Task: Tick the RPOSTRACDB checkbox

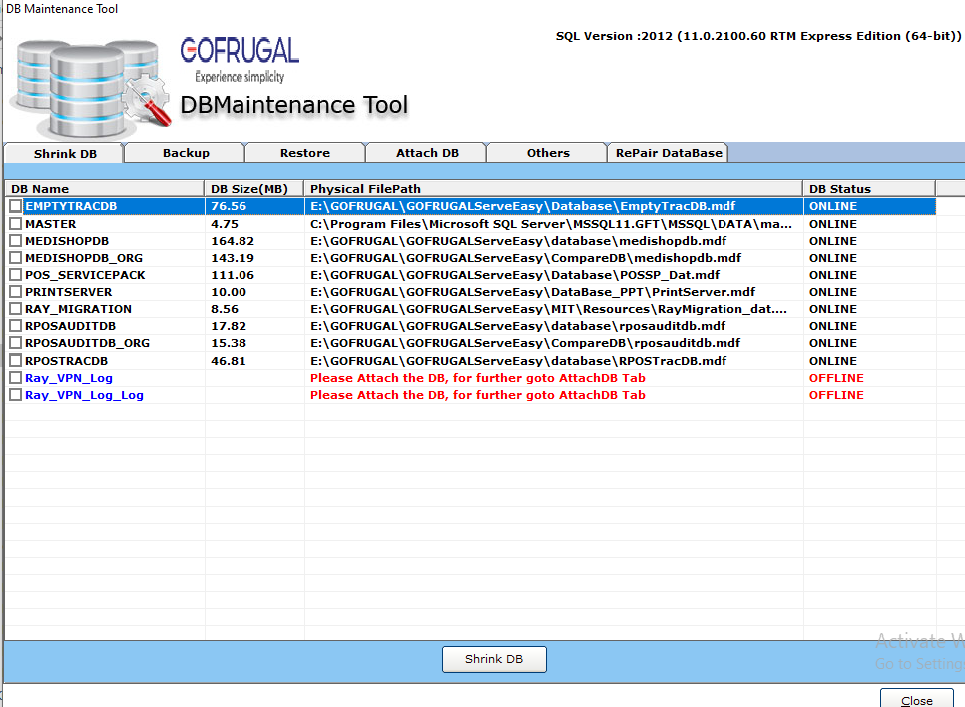Action: 16,361
